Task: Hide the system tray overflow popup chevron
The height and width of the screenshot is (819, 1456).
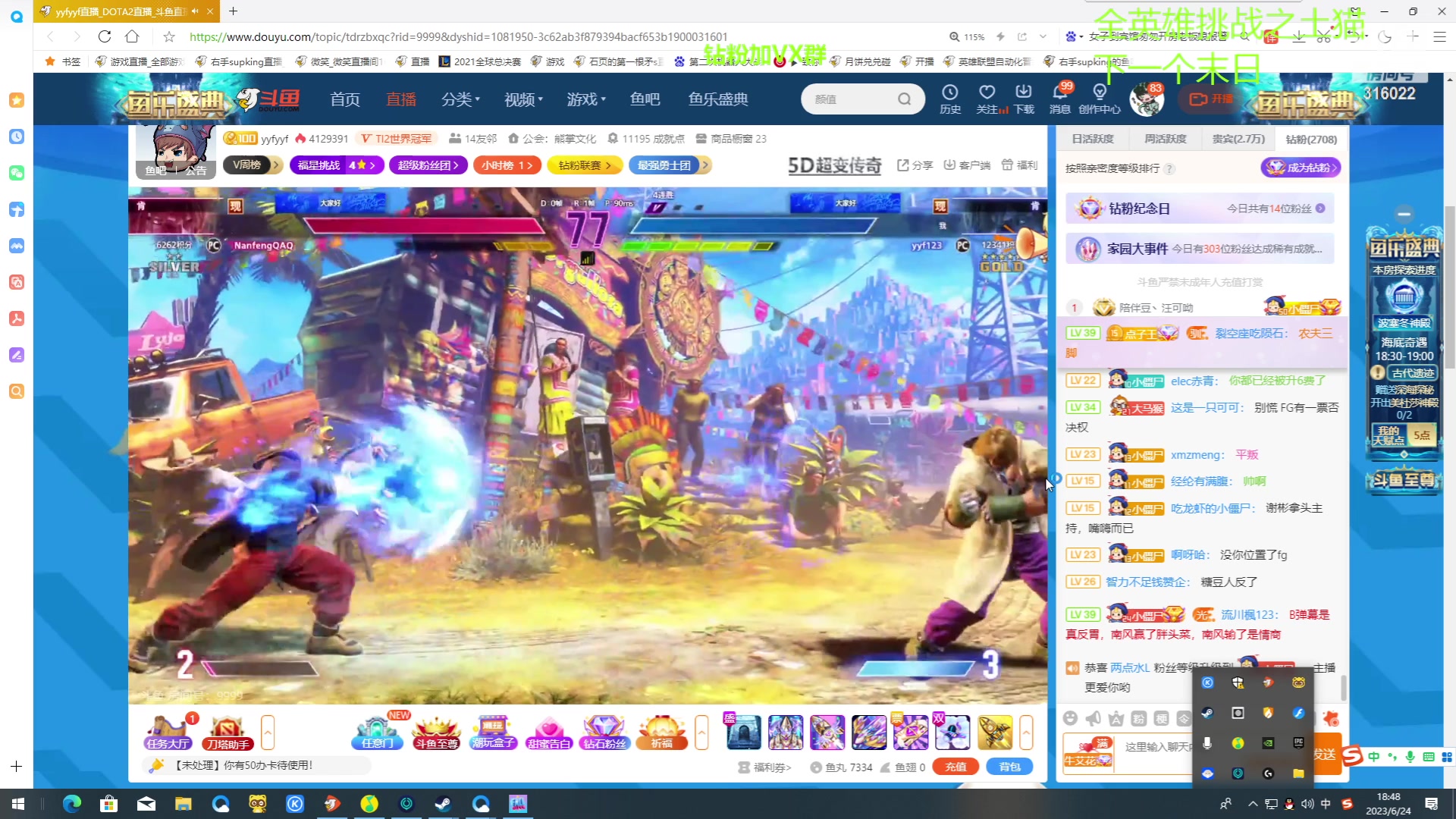Action: pyautogui.click(x=1253, y=804)
